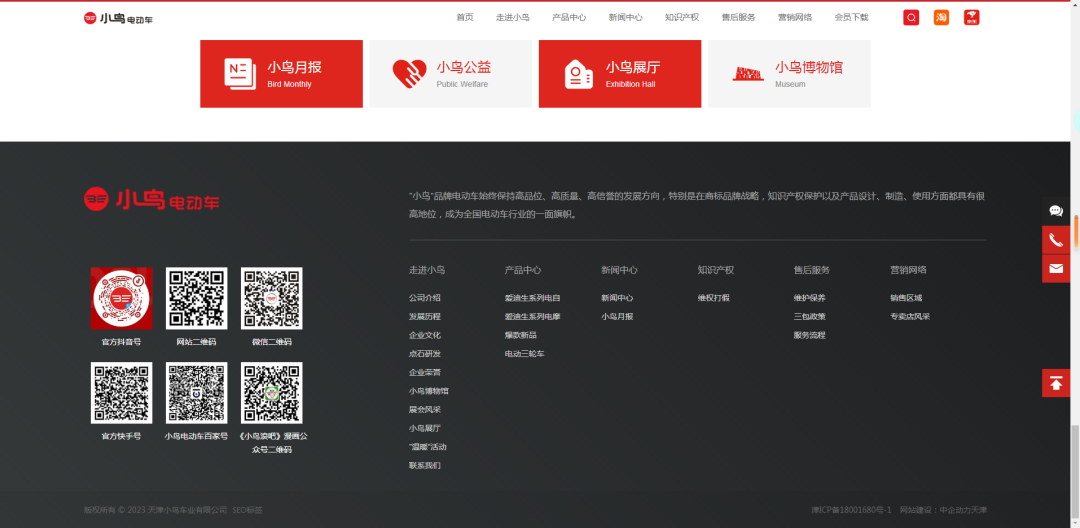Open 营销网络 in top navigation
This screenshot has height=528, width=1080.
(x=795, y=18)
